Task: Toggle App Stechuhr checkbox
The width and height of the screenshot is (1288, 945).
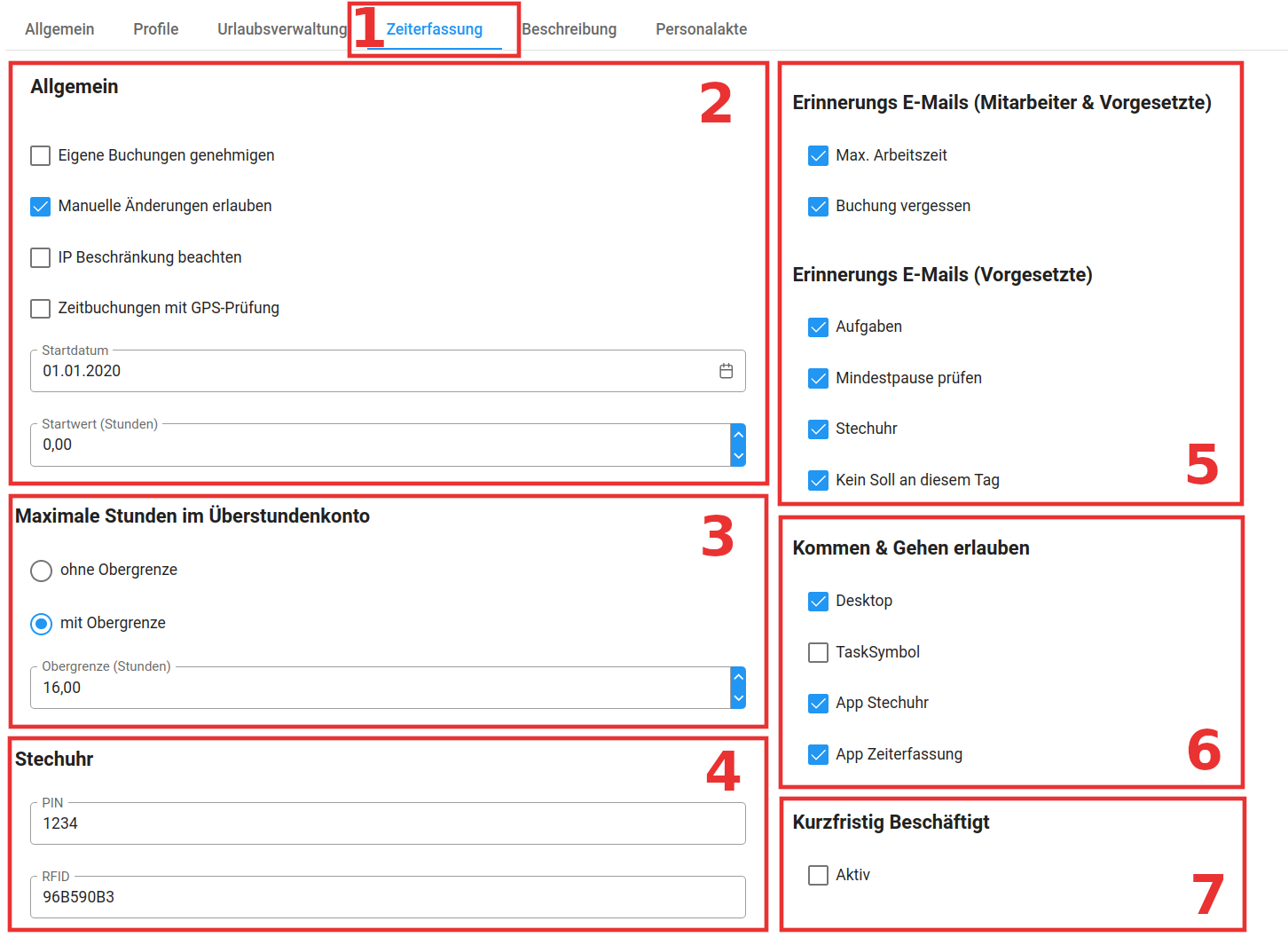Action: tap(819, 704)
